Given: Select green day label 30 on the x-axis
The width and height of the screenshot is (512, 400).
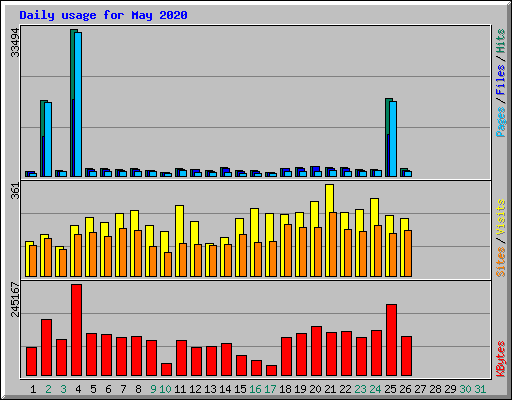Looking at the screenshot, I should (465, 389).
